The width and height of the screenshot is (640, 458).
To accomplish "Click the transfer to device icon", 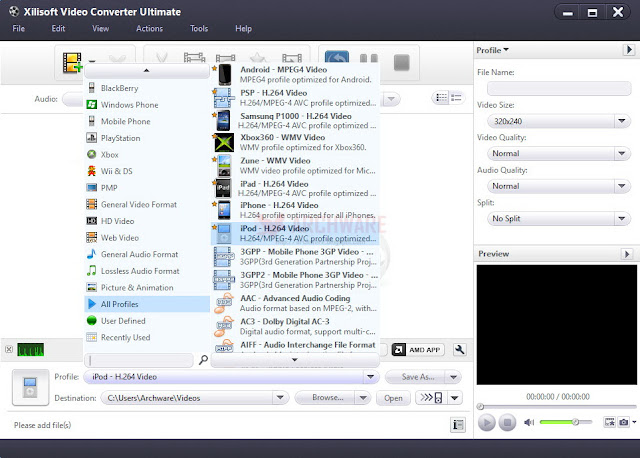I will [x=431, y=398].
